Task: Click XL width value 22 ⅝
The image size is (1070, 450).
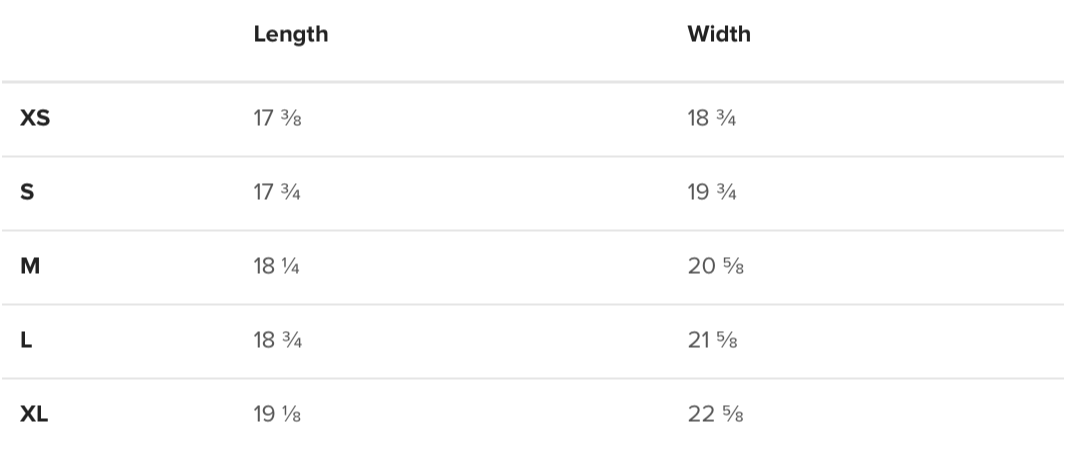Action: [x=715, y=415]
